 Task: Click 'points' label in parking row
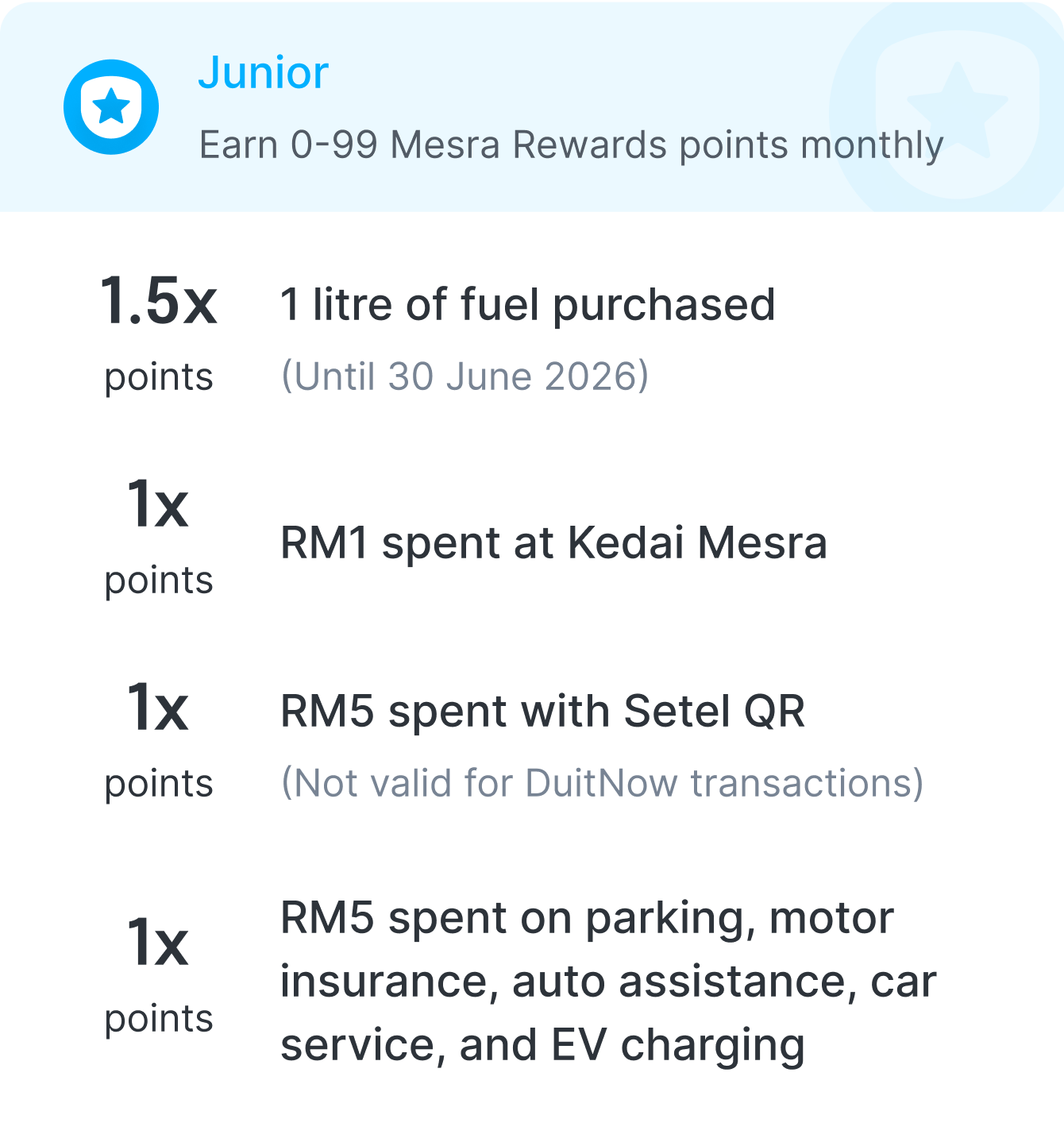159,1020
